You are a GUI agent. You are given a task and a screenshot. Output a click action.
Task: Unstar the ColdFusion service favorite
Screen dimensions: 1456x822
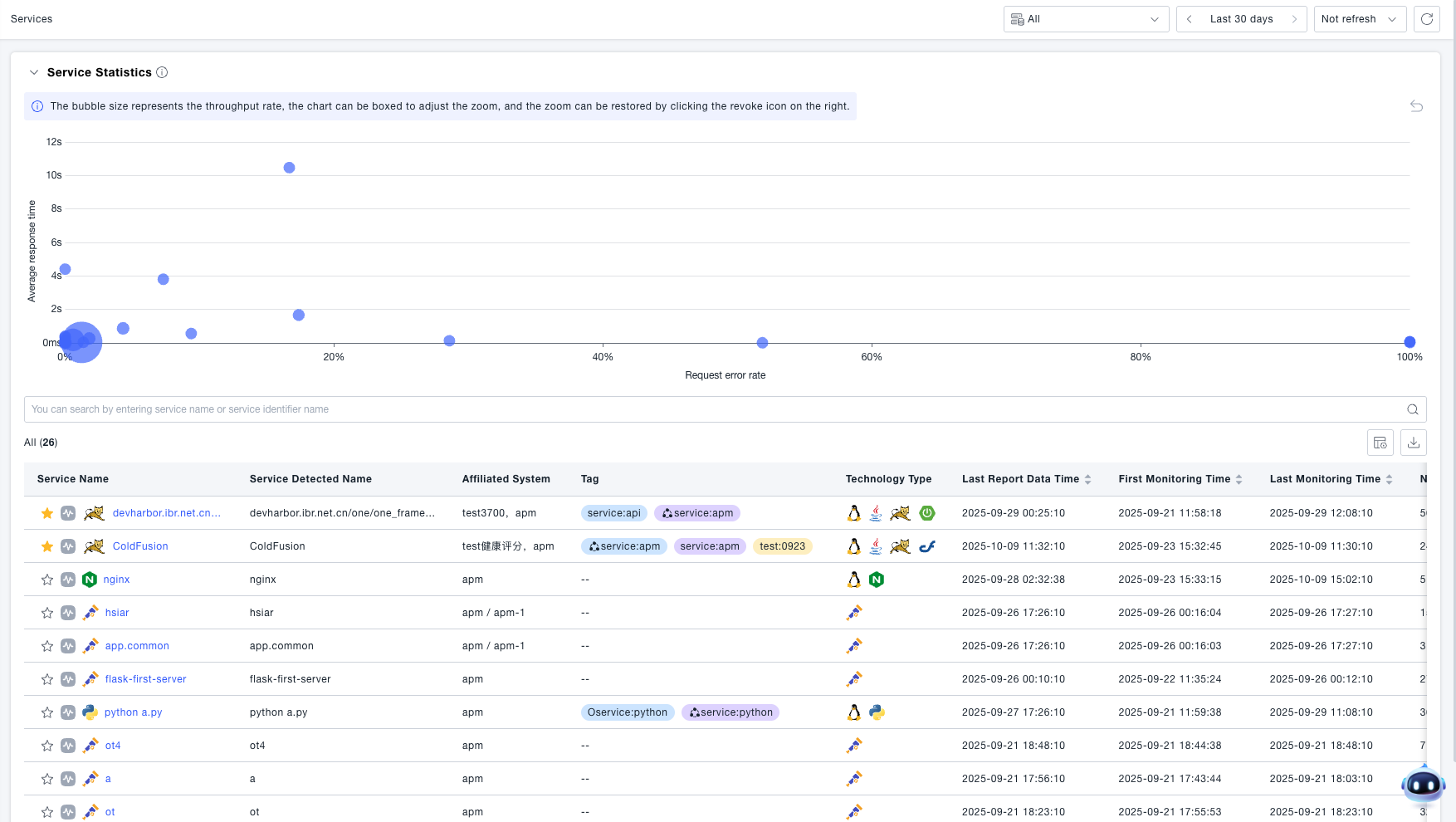(47, 546)
